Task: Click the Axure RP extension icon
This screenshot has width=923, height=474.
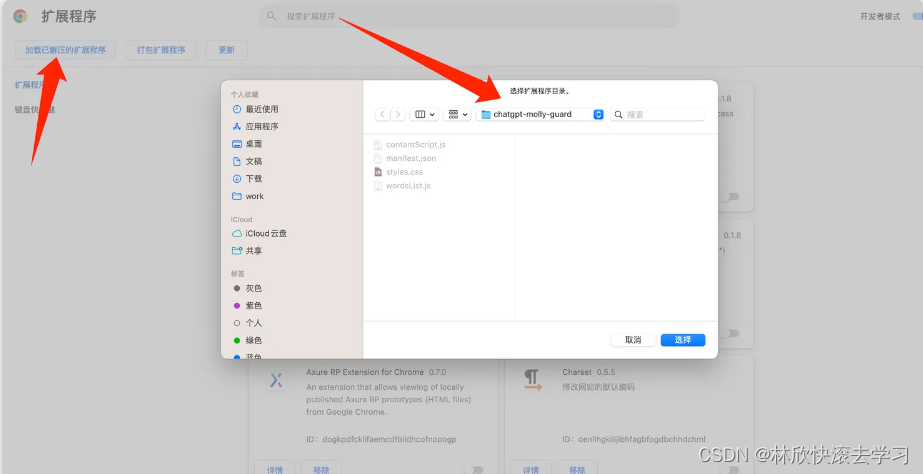Action: 277,380
